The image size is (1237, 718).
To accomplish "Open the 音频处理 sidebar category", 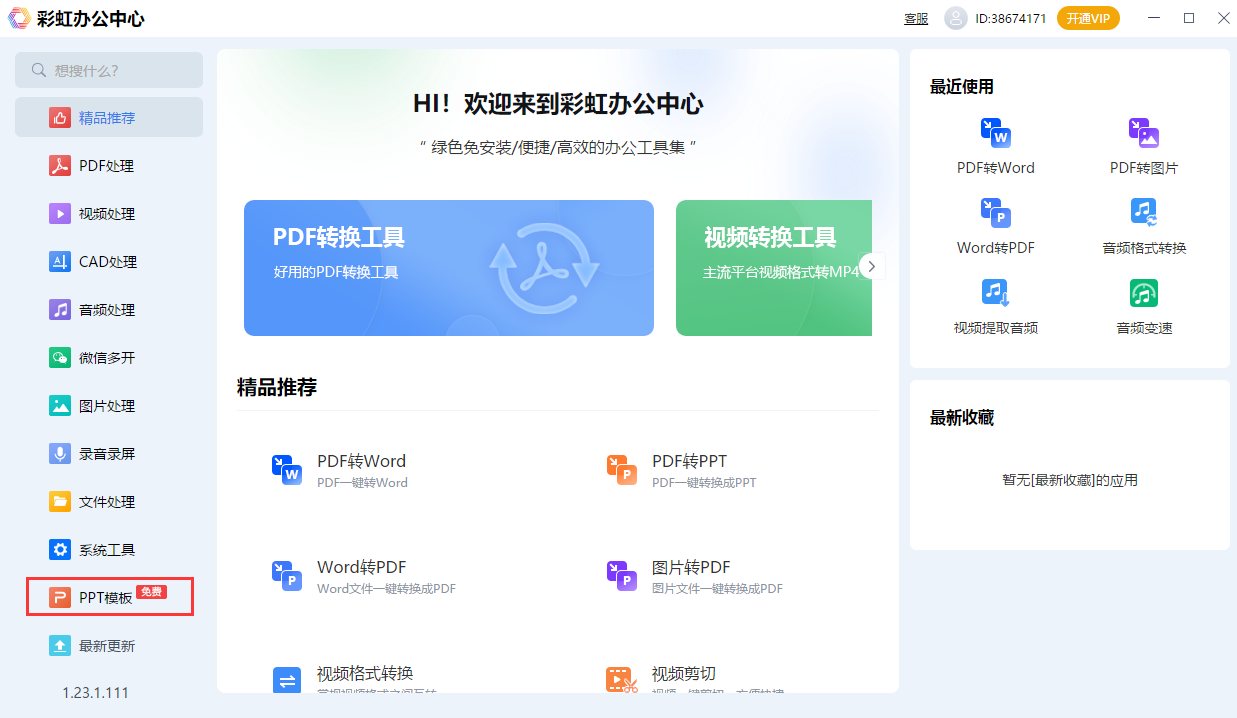I will tap(109, 310).
